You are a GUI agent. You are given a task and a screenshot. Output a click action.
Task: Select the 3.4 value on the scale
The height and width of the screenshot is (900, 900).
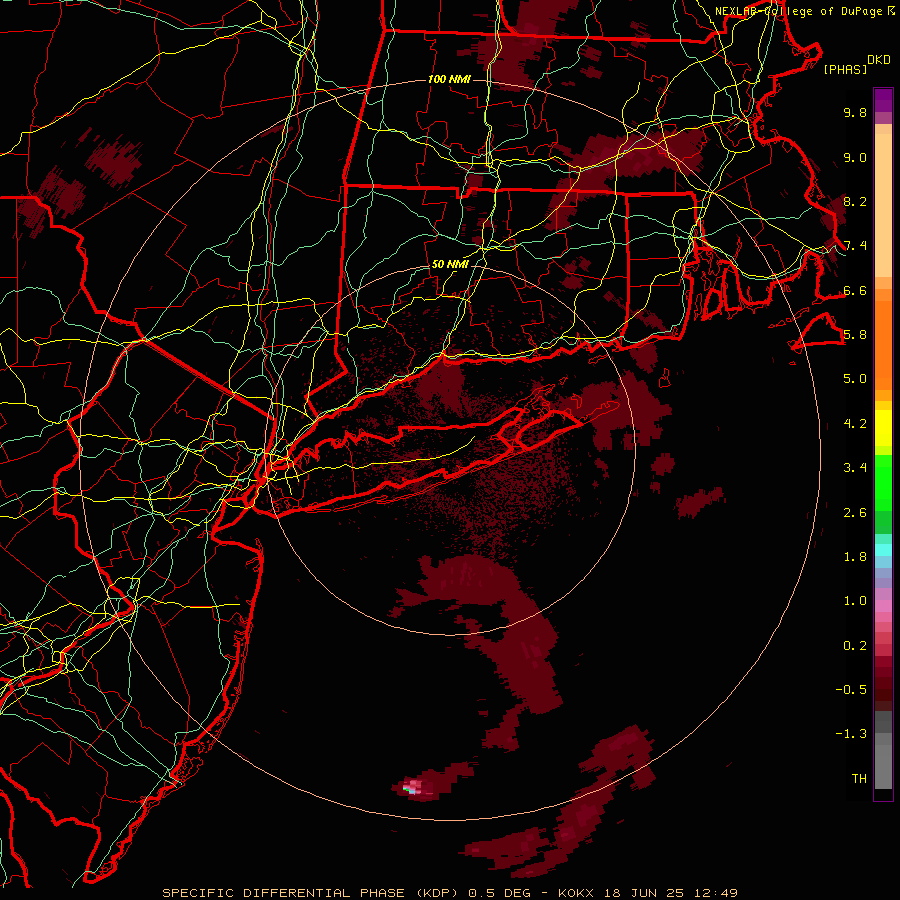point(855,468)
